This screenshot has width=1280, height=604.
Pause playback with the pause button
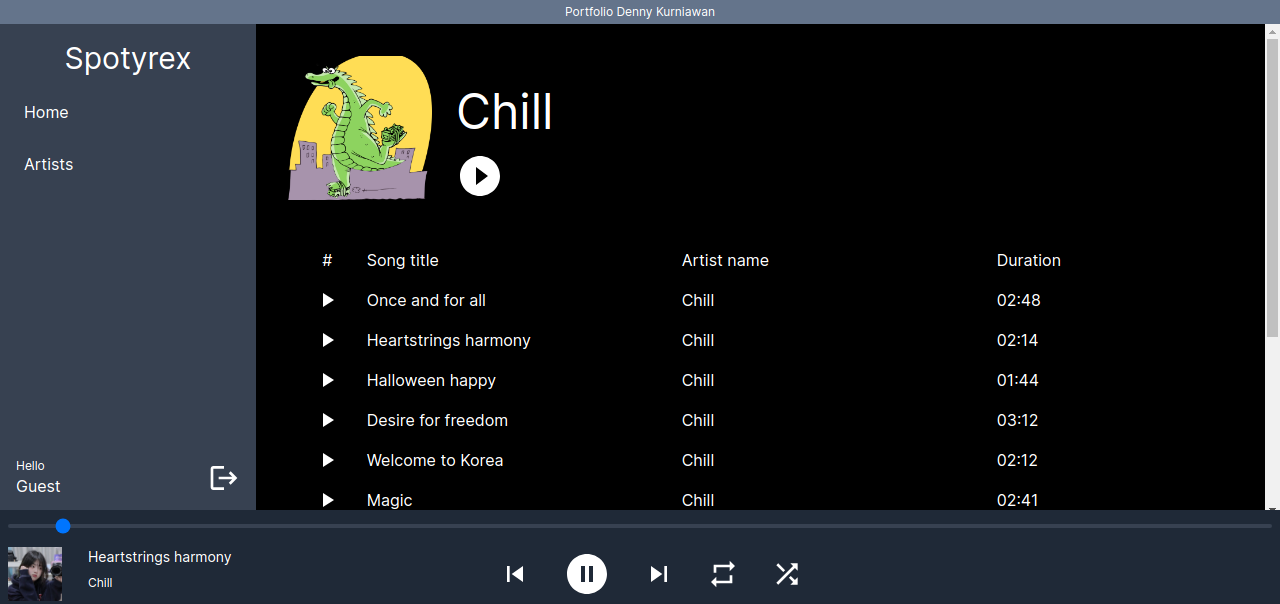(587, 574)
